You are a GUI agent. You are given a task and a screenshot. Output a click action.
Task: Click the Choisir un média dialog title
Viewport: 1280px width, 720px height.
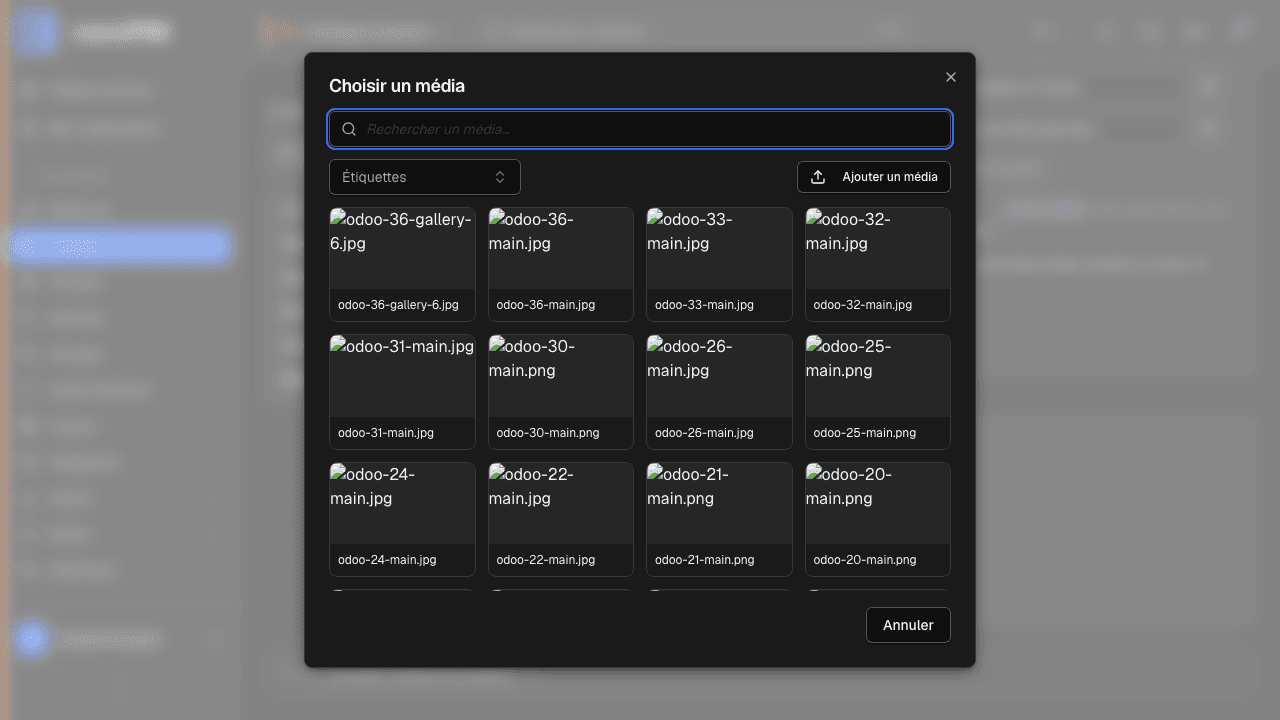click(x=397, y=86)
